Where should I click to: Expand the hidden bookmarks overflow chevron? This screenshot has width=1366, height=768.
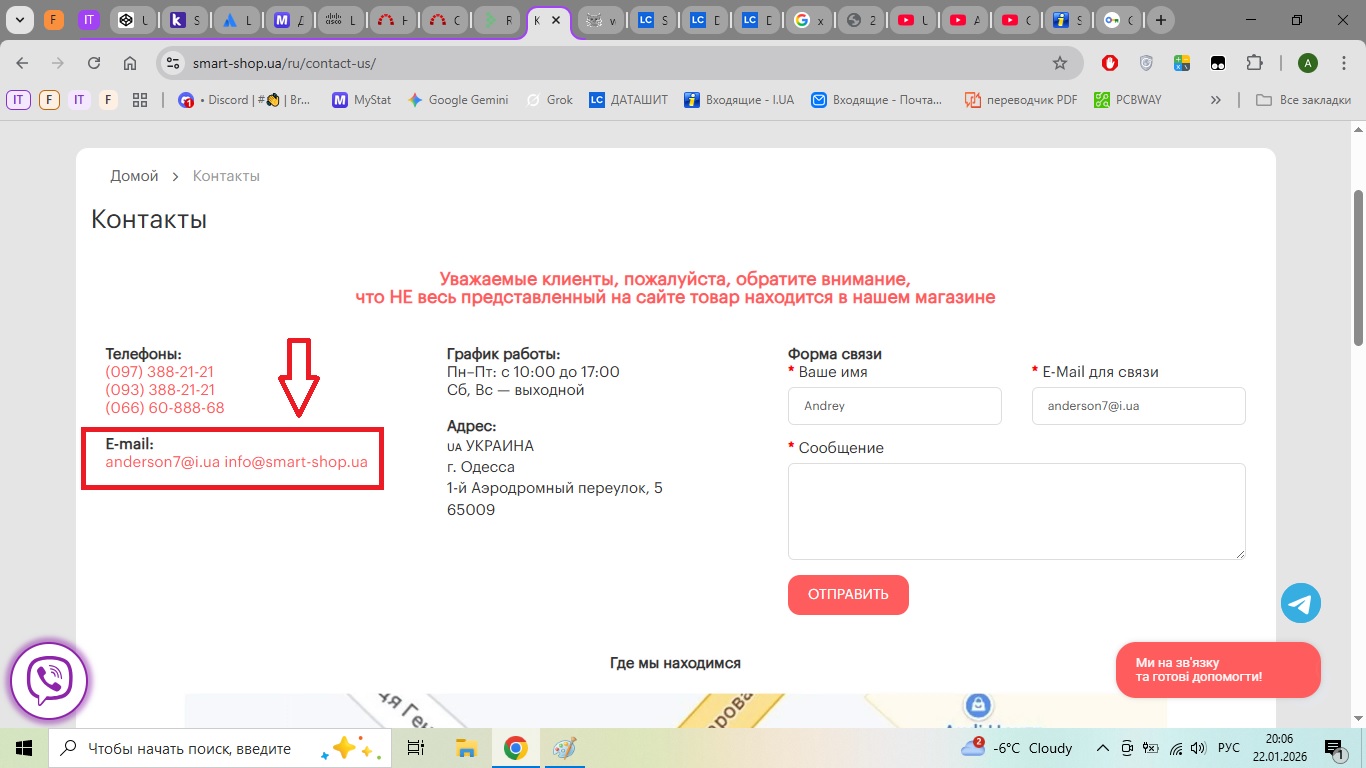coord(1216,100)
